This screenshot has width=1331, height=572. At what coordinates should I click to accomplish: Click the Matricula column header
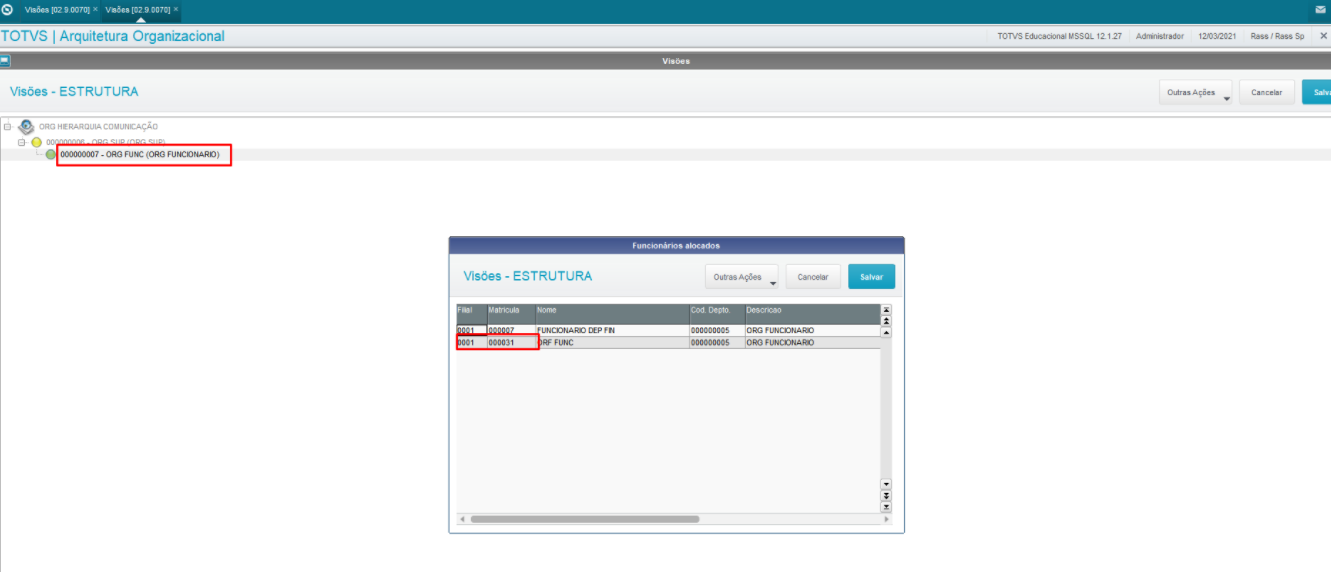(x=511, y=314)
